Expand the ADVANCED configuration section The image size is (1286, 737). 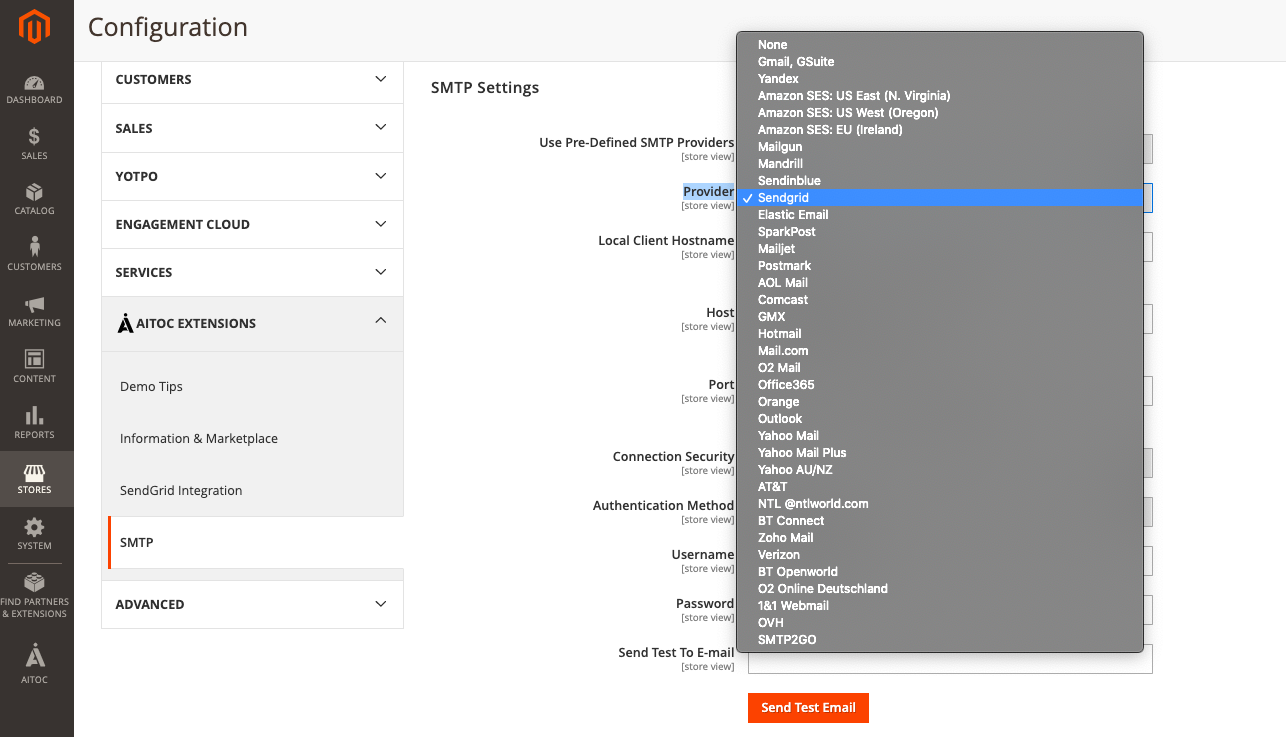click(x=252, y=604)
